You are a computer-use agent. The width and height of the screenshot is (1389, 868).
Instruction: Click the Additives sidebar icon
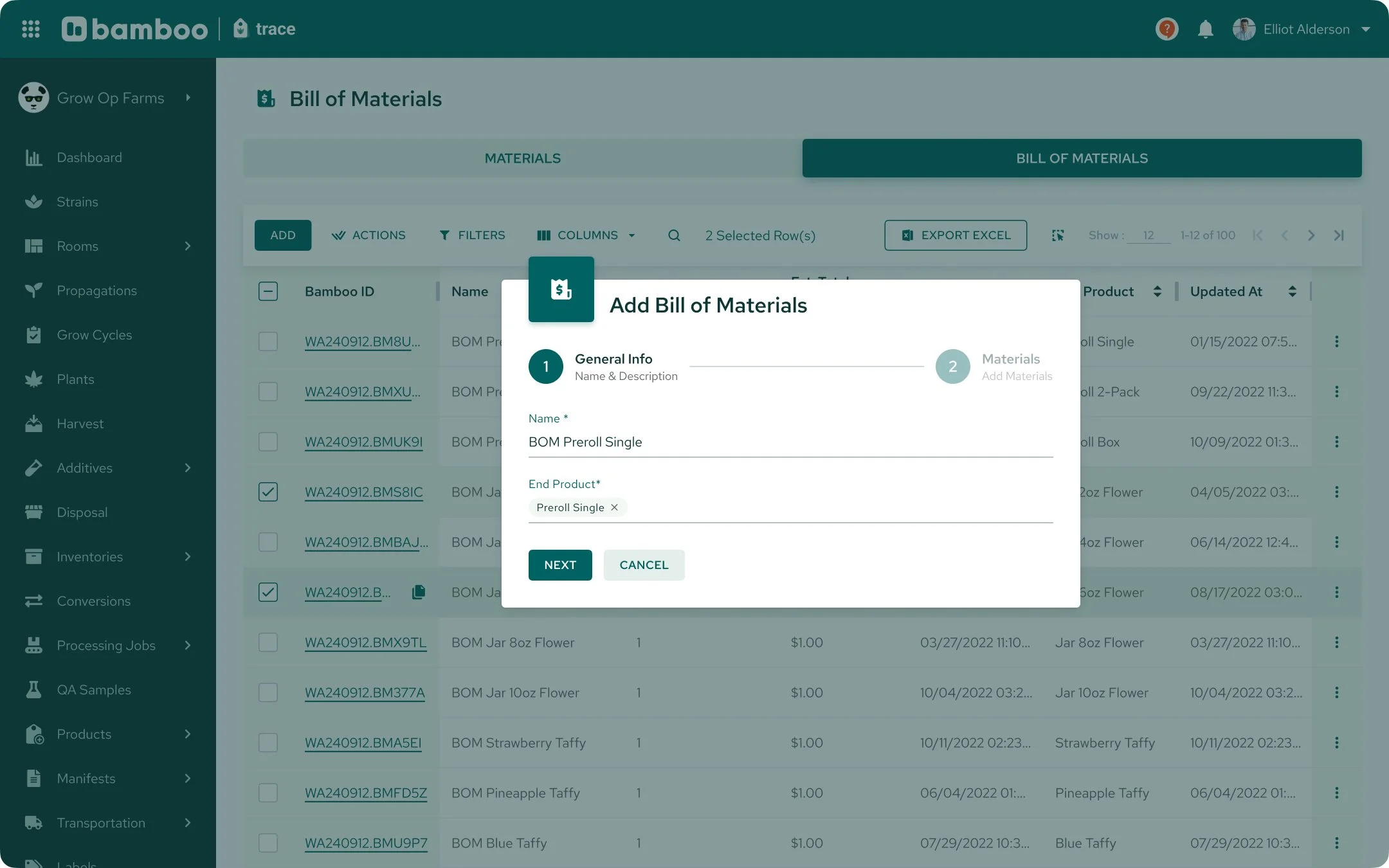(x=33, y=468)
